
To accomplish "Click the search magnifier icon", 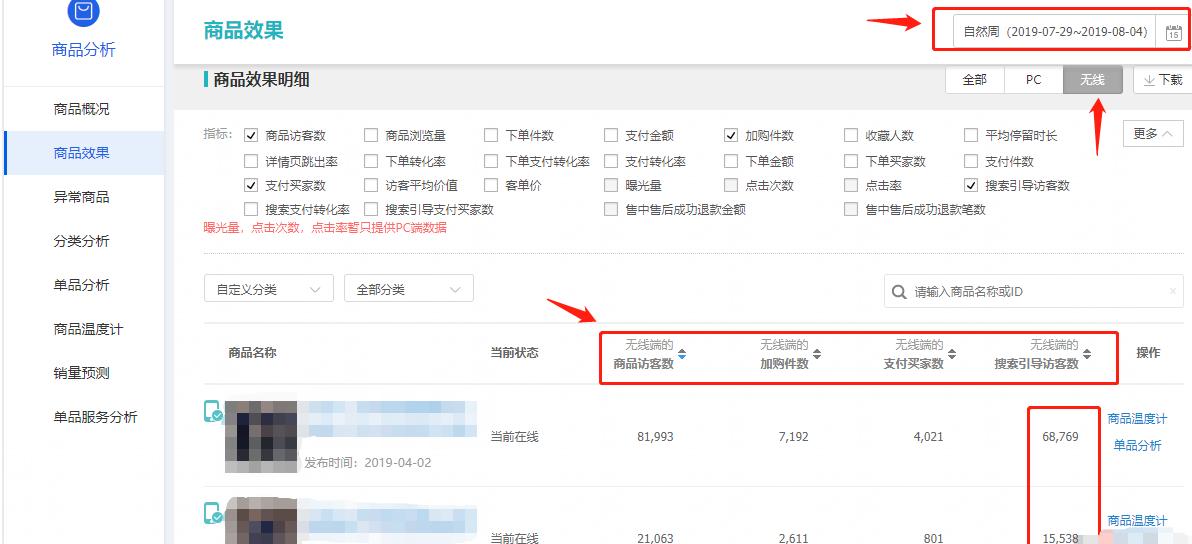I will coord(898,292).
